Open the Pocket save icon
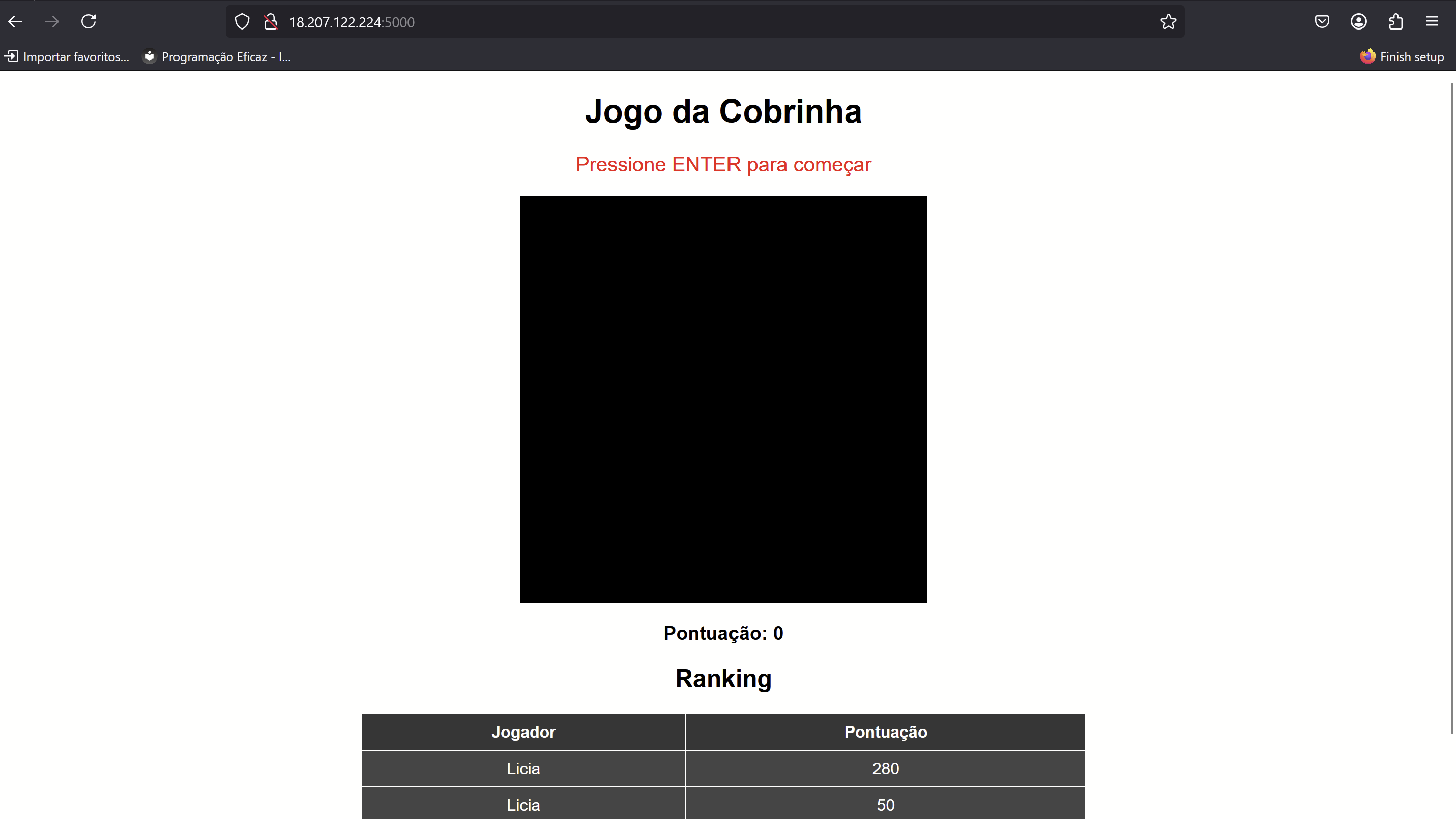Viewport: 1456px width, 819px height. pyautogui.click(x=1322, y=22)
